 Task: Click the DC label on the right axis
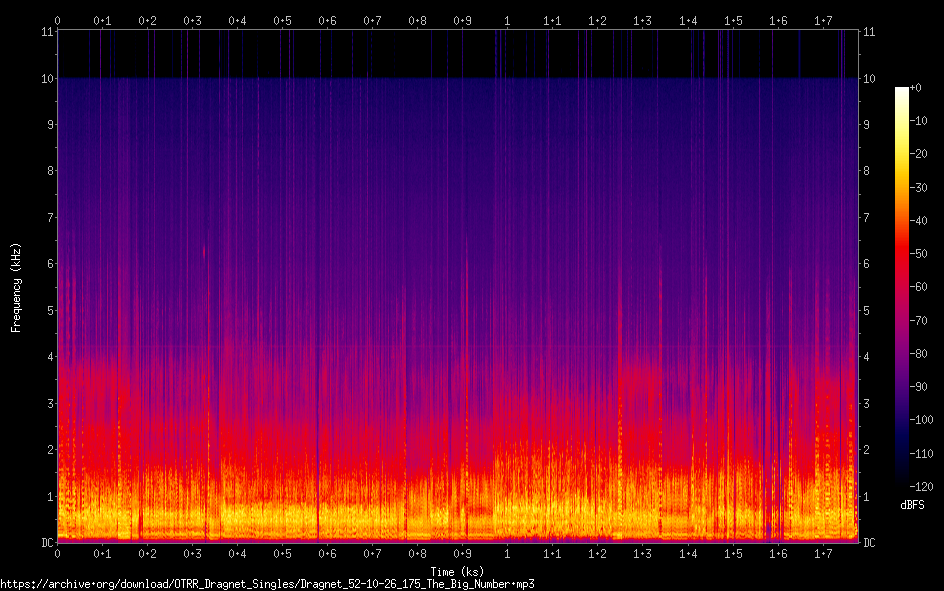870,542
